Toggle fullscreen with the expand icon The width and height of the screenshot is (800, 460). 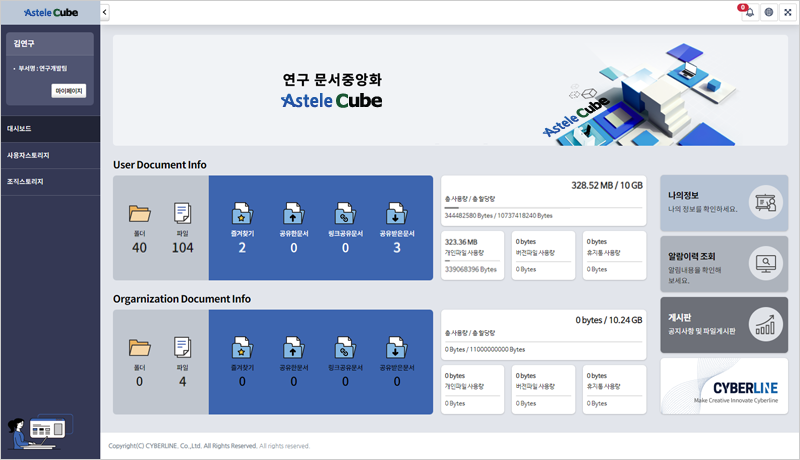point(786,12)
